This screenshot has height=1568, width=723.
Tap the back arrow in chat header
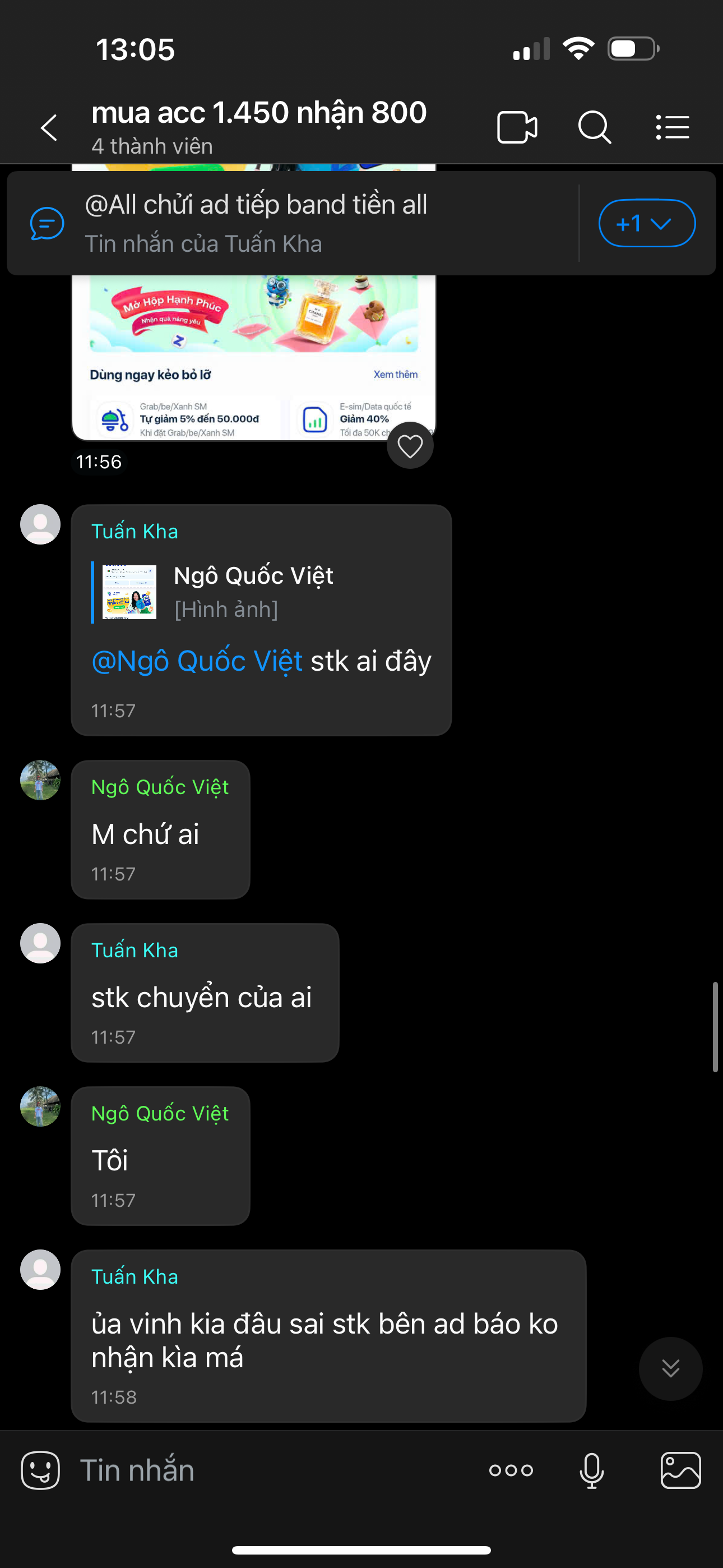(49, 127)
